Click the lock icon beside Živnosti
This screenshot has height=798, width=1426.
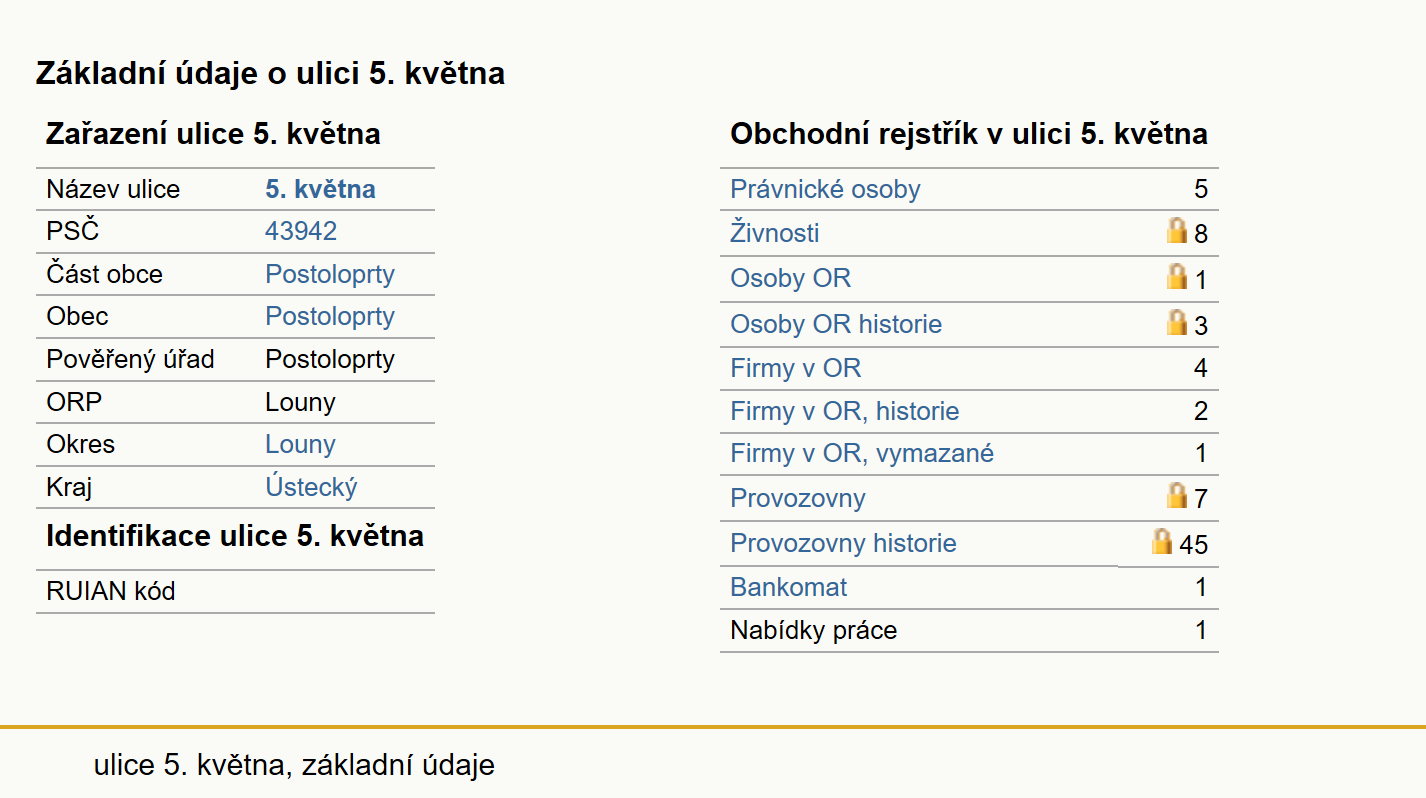point(1177,231)
